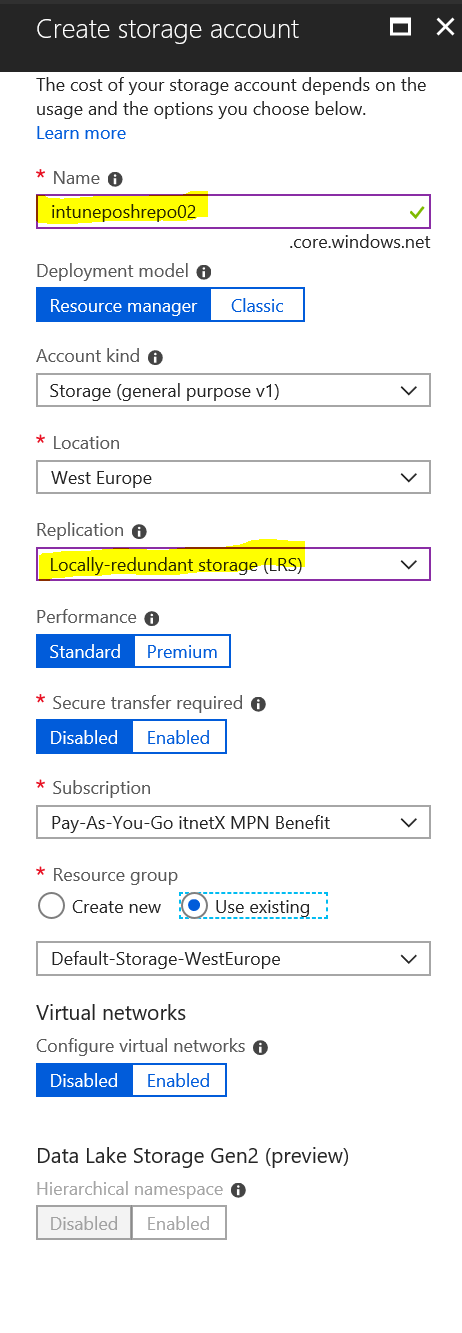Open the Account kind dropdown
Viewport: 462px width, 1333px height.
click(233, 391)
